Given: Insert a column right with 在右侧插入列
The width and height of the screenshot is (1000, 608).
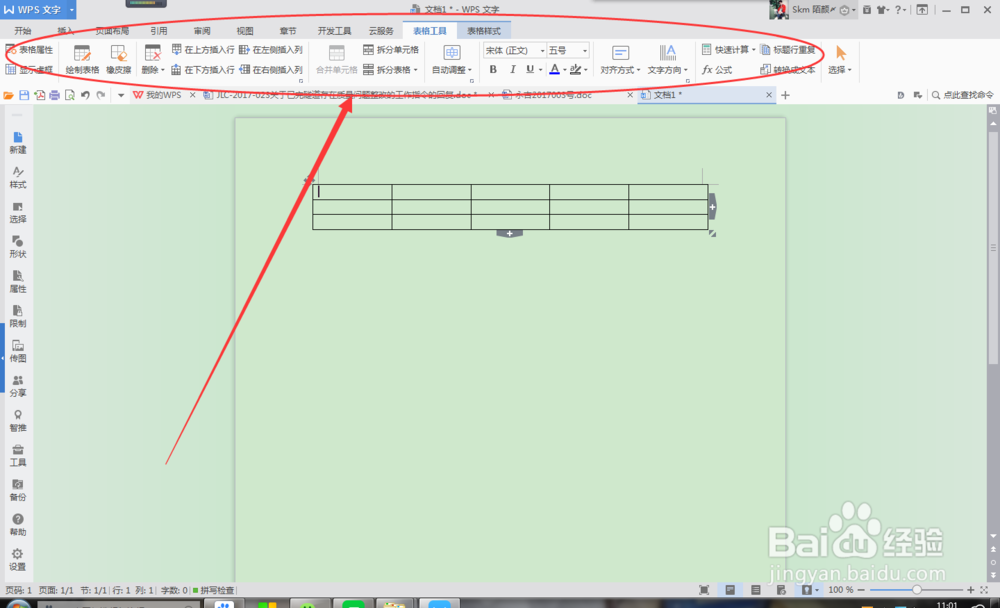Looking at the screenshot, I should click(x=270, y=70).
